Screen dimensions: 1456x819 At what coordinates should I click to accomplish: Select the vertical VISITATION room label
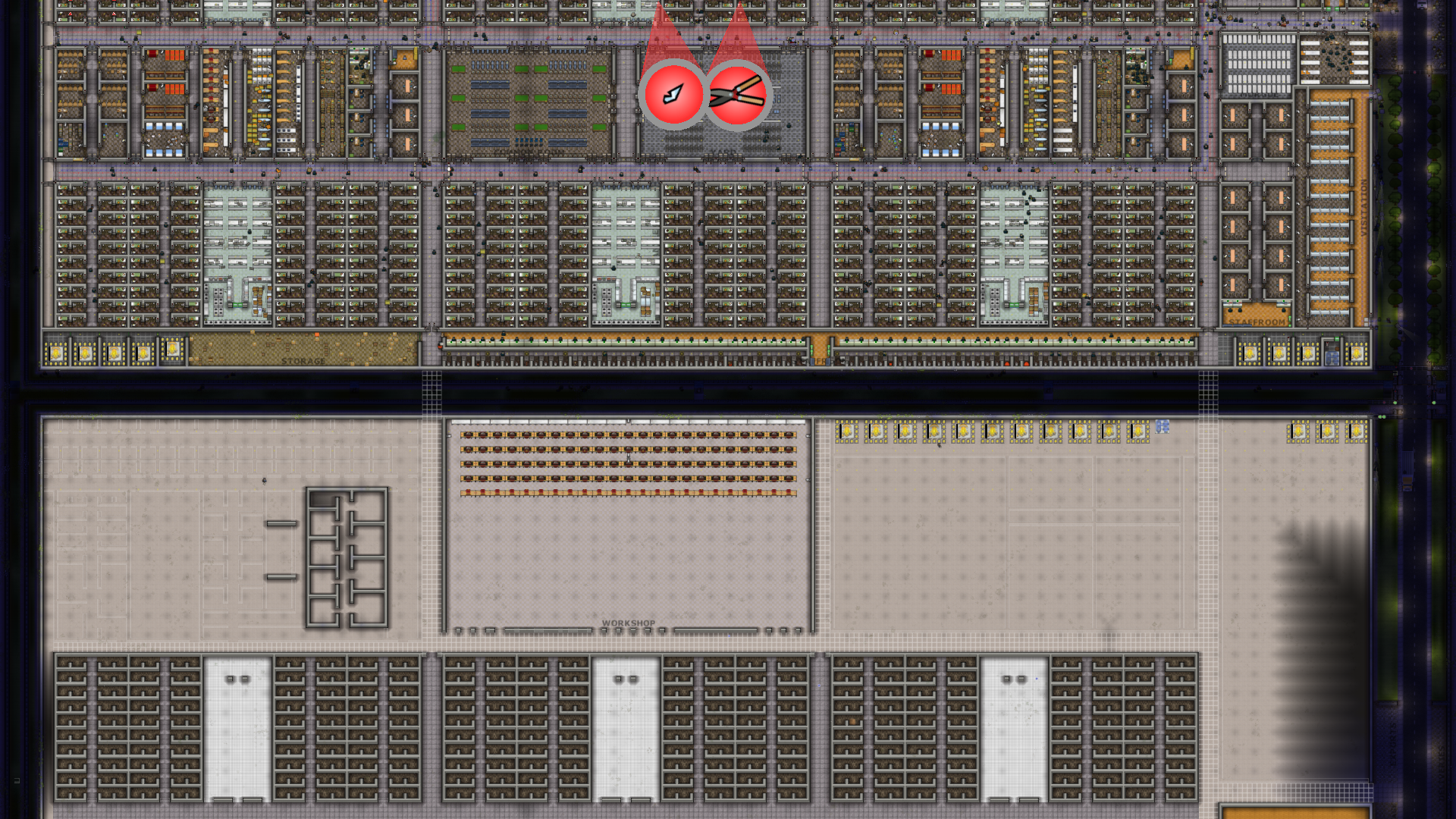tap(1363, 207)
